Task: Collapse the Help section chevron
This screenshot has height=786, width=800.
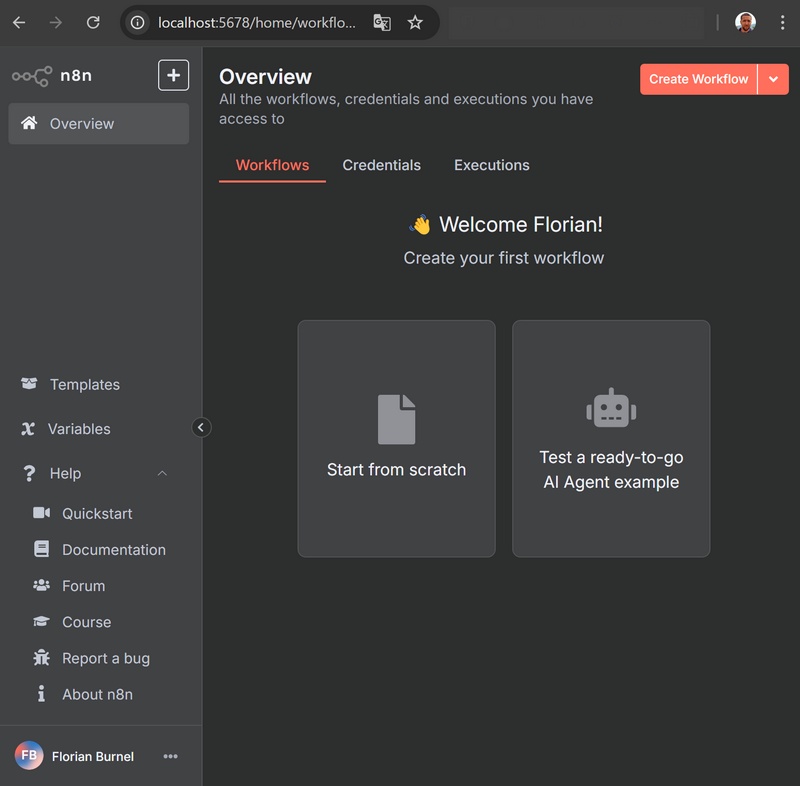Action: pos(162,473)
